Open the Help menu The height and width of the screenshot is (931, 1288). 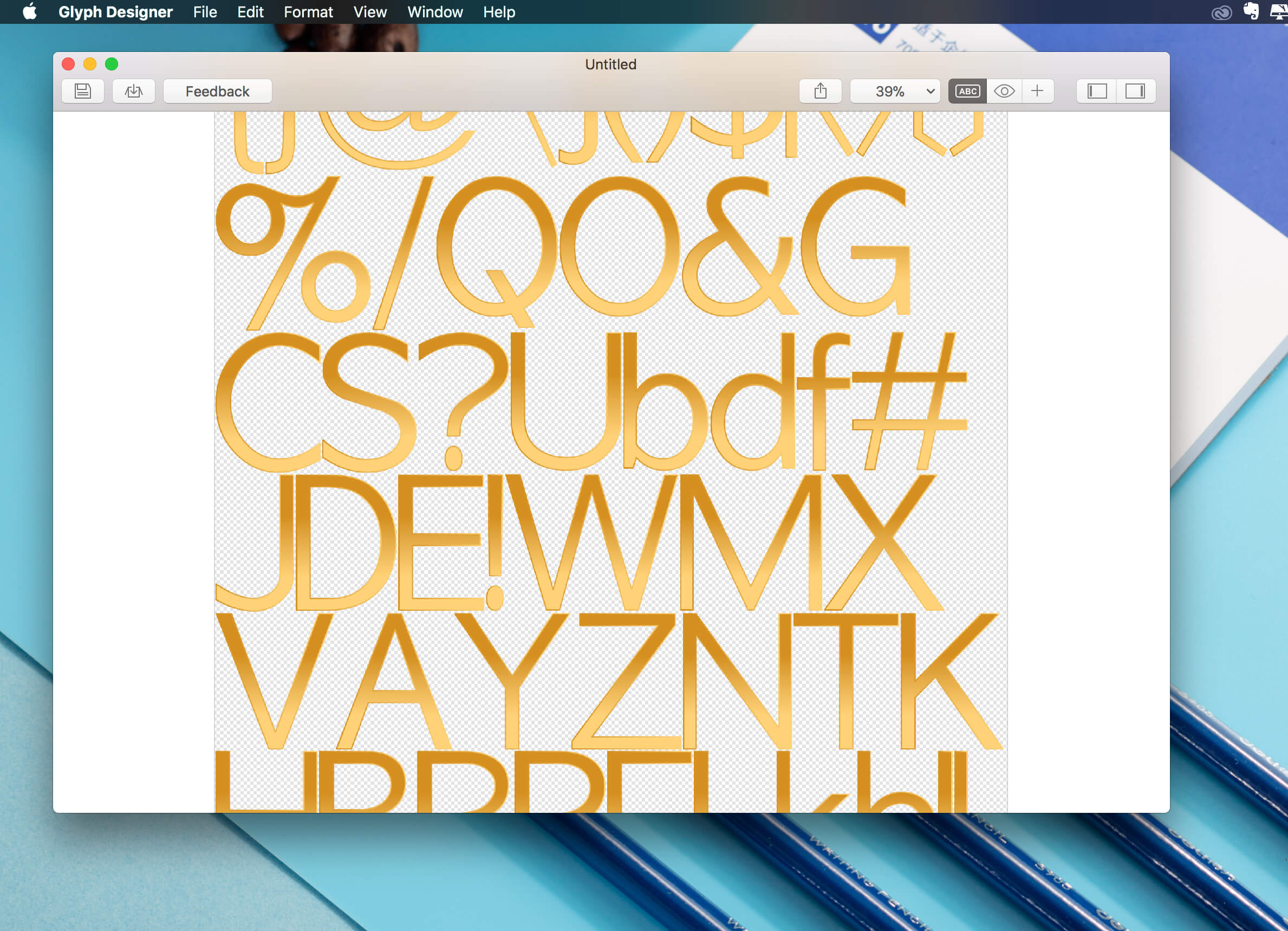coord(499,12)
